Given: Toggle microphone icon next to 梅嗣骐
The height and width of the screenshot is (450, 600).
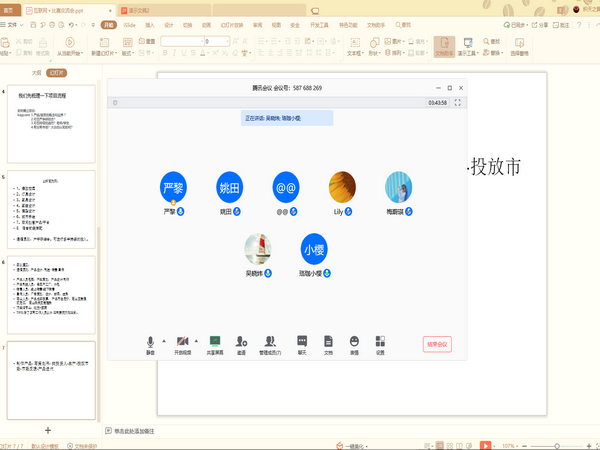Looking at the screenshot, I should [x=409, y=212].
